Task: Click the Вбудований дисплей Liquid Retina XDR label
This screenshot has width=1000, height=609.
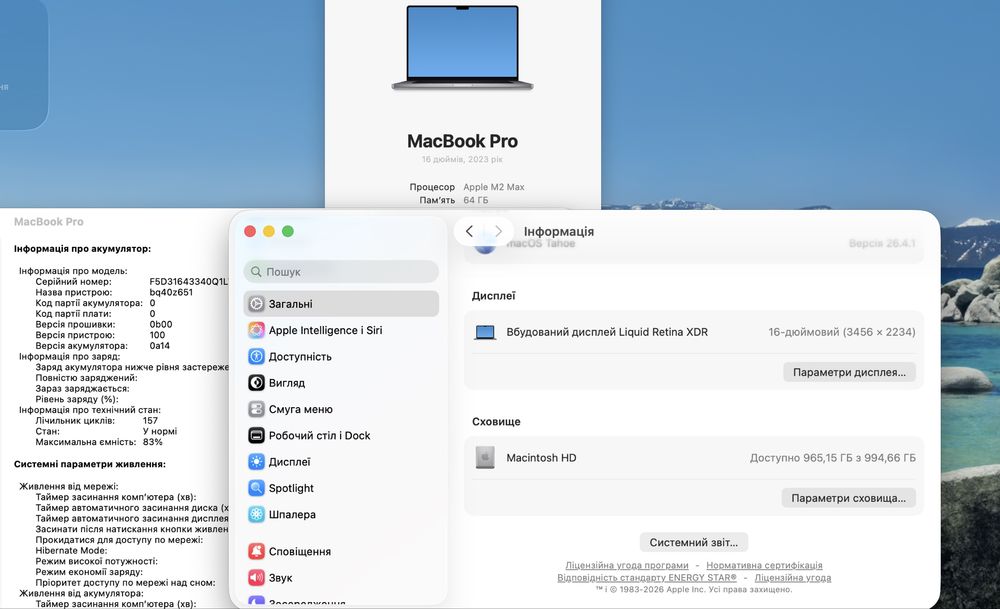Action: (607, 332)
